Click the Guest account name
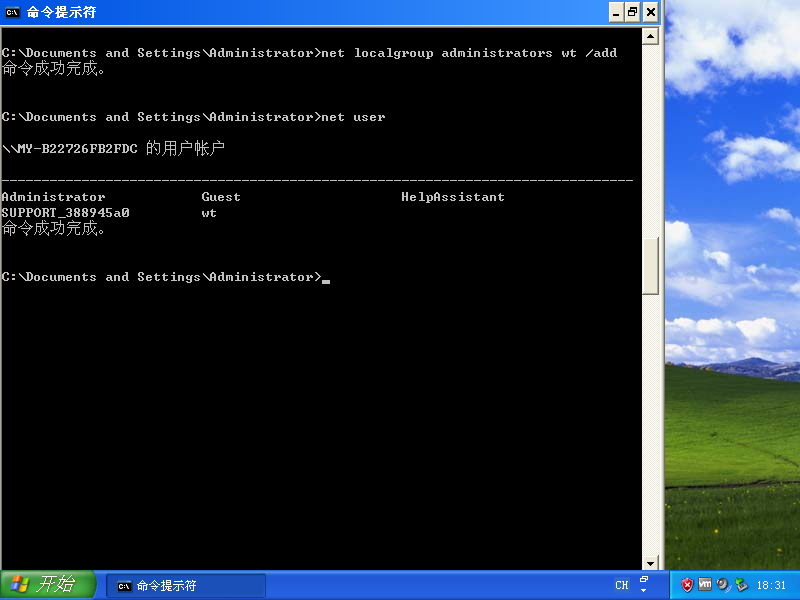 221,197
